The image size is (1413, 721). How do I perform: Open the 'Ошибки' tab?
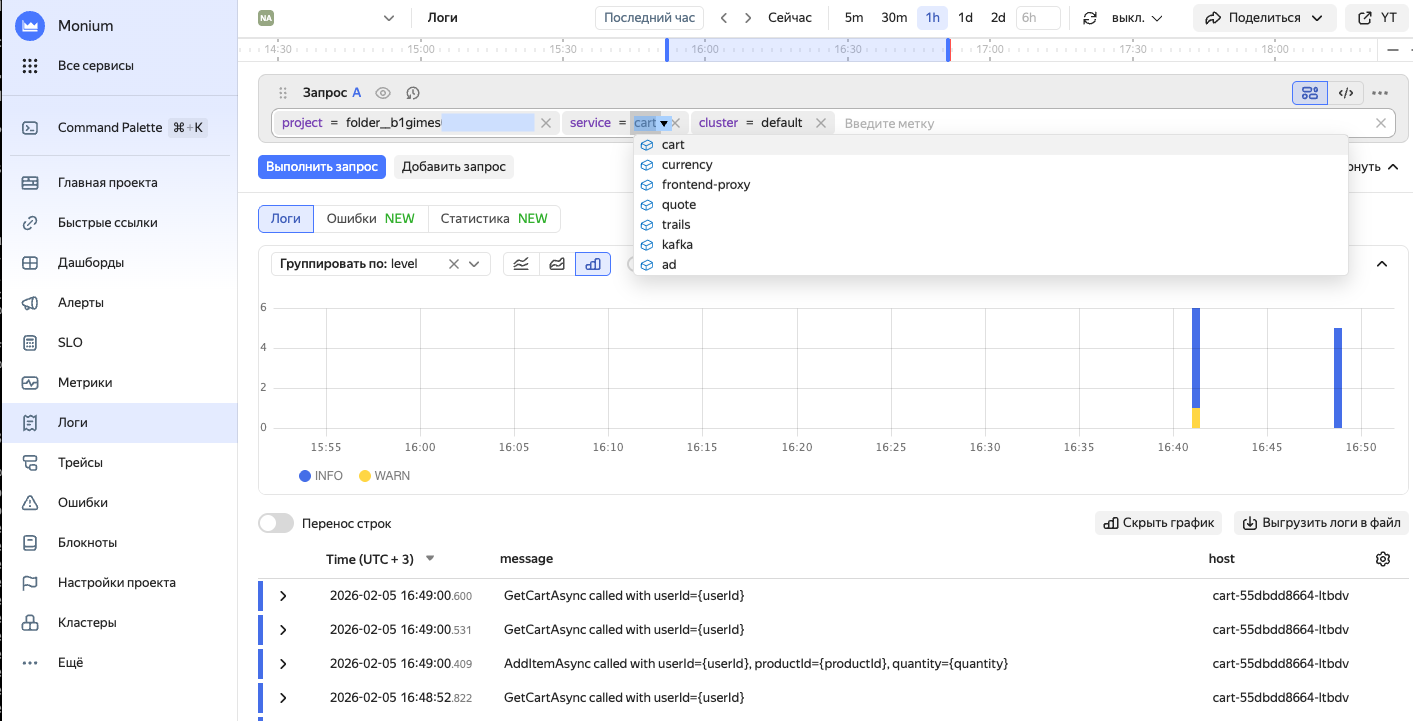(x=370, y=218)
